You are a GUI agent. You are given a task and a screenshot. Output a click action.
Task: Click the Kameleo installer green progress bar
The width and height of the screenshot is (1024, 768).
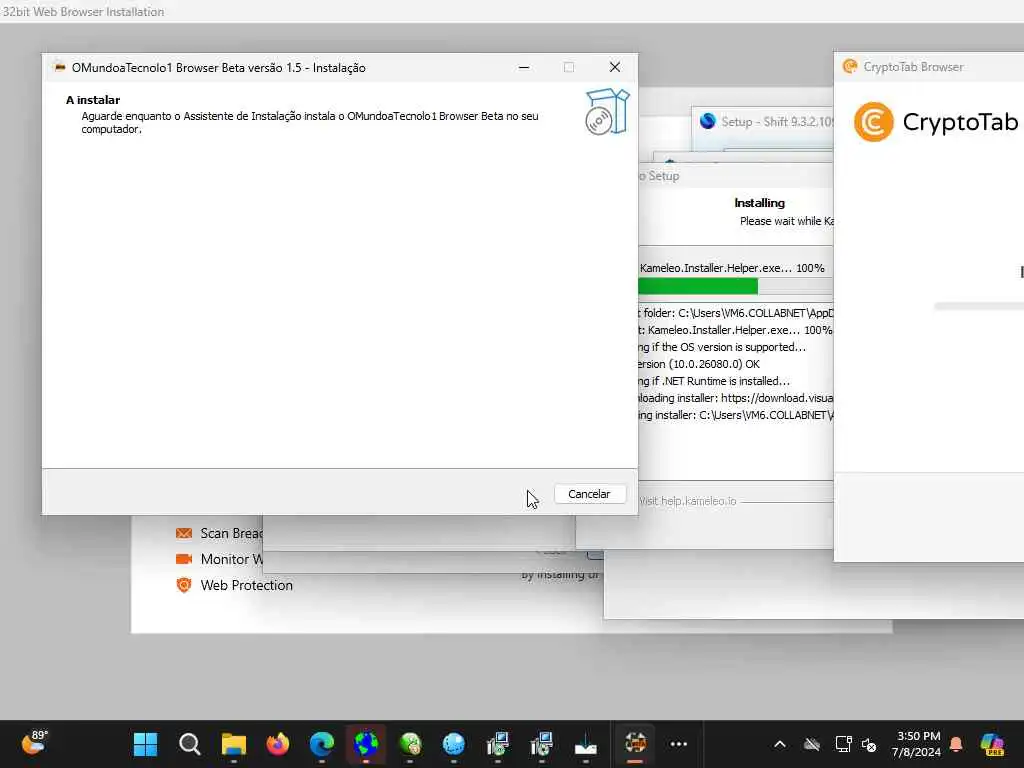(x=698, y=286)
